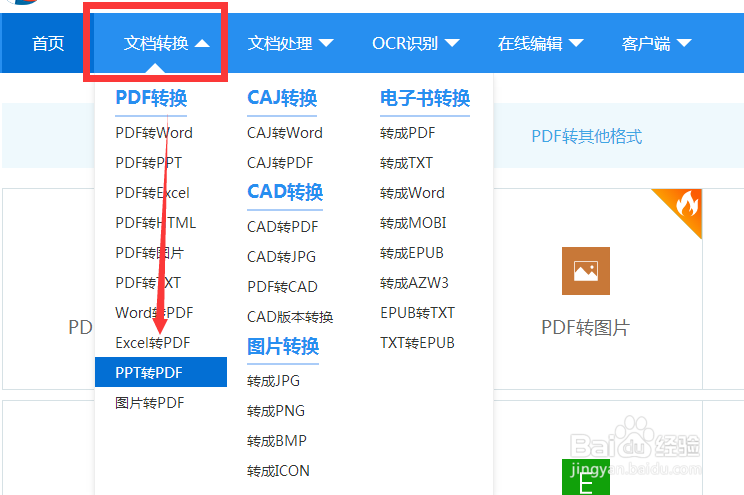
Task: Choose ebook 转成AZW3 option
Action: click(x=414, y=283)
